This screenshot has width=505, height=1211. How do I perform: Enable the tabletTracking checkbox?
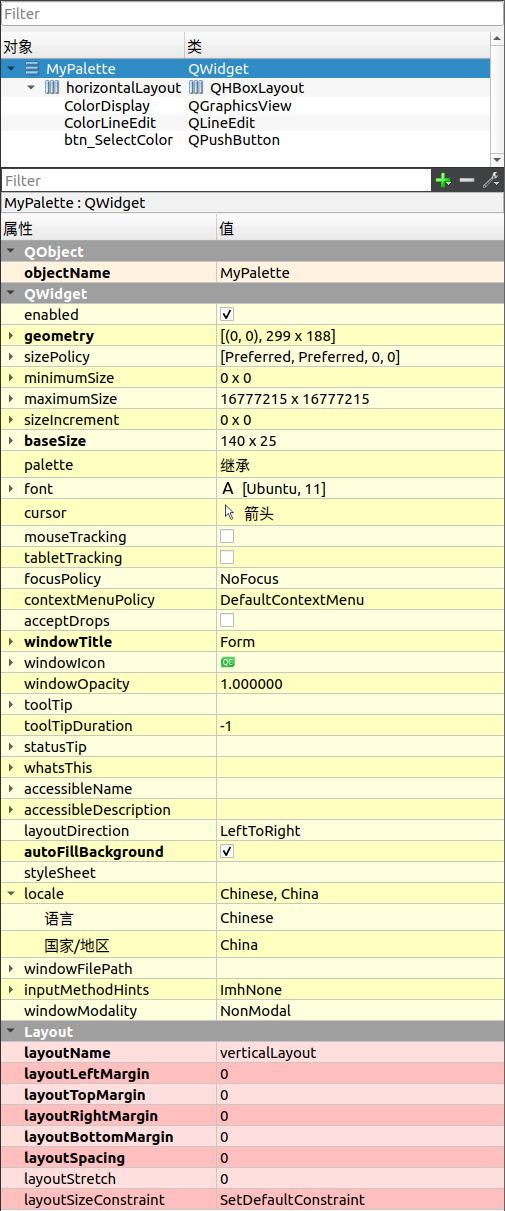[227, 557]
